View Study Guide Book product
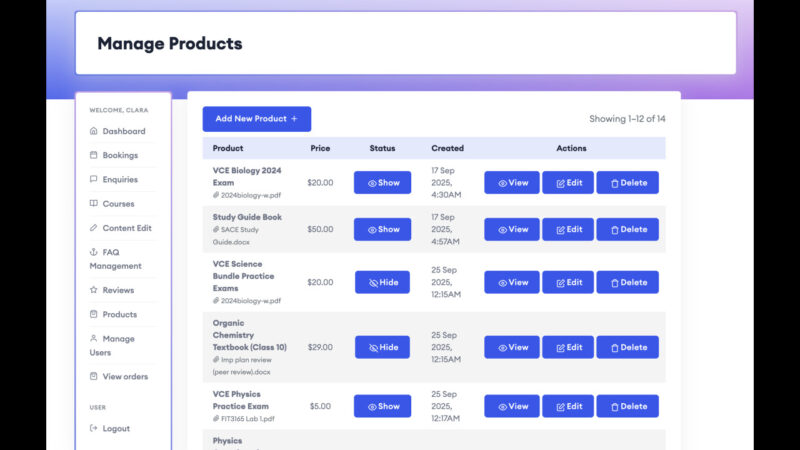The image size is (800, 450). (512, 230)
